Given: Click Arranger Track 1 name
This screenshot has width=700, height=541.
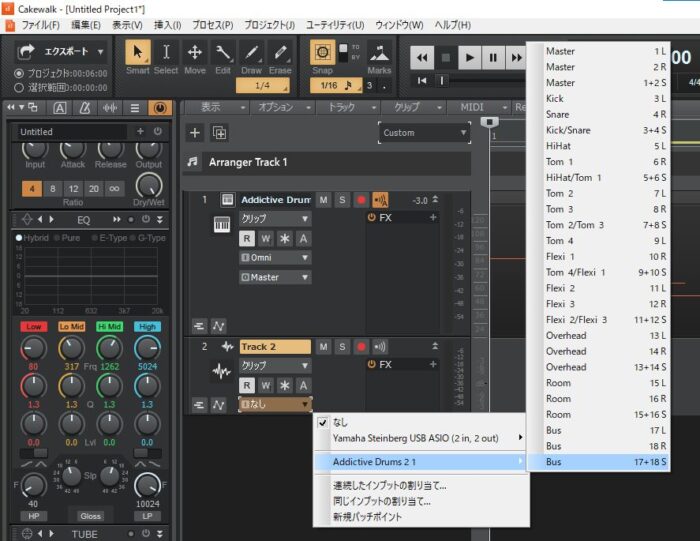Looking at the screenshot, I should click(x=248, y=162).
